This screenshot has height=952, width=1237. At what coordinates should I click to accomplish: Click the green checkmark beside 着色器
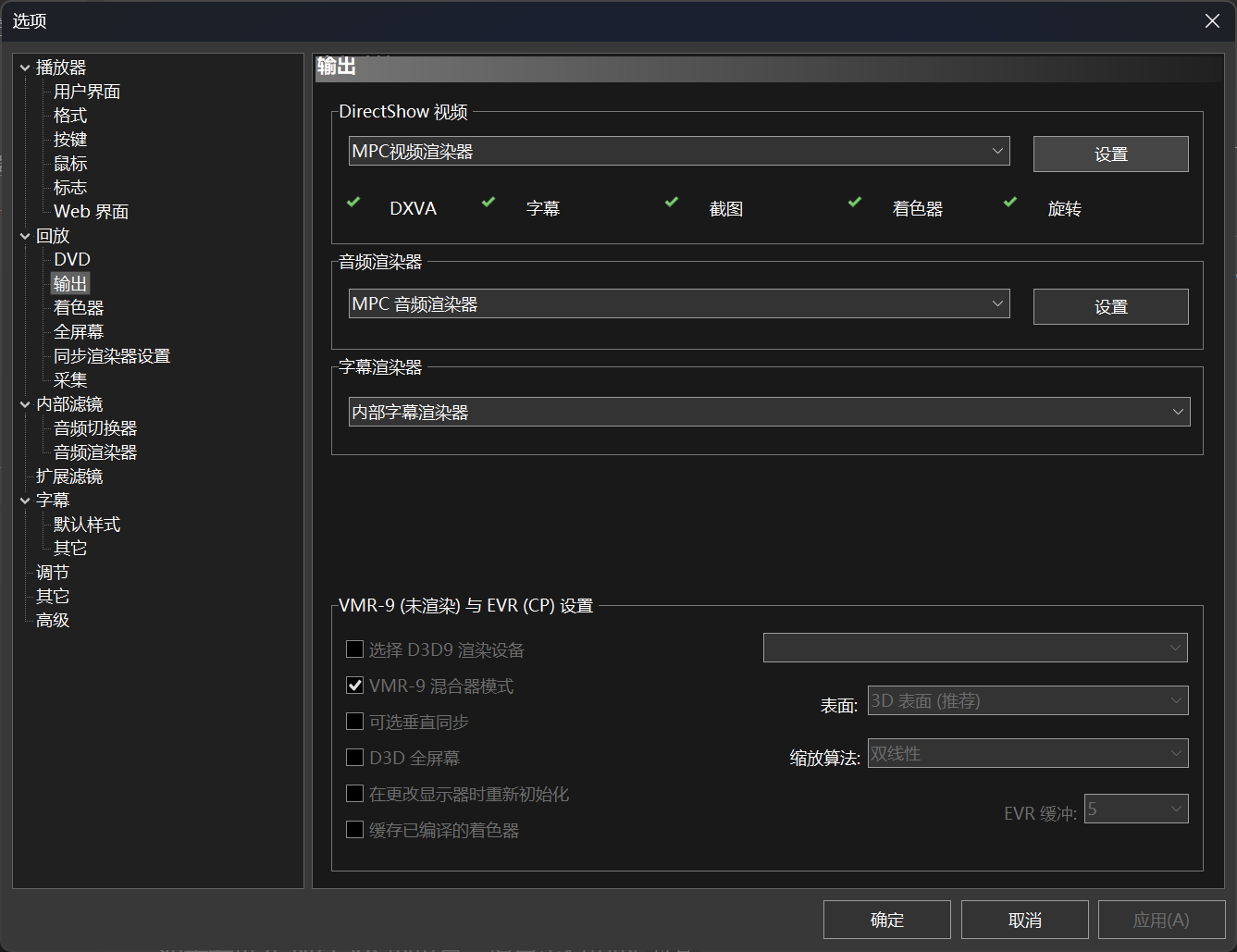point(855,203)
